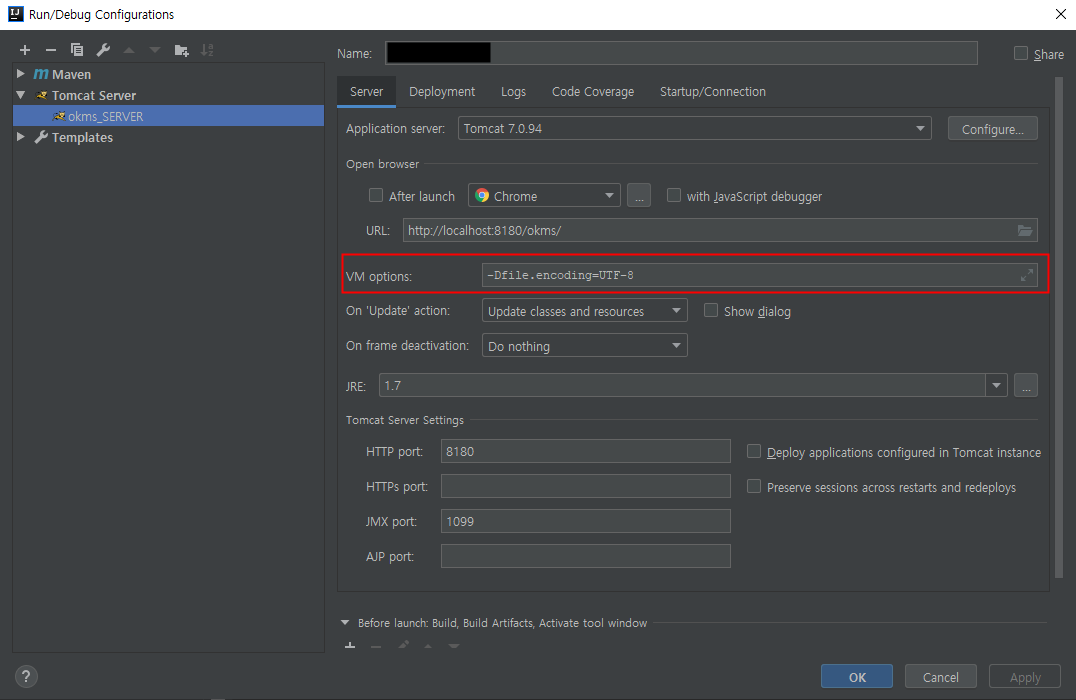Select okms_SERVER configuration in tree
1076x700 pixels.
168,116
